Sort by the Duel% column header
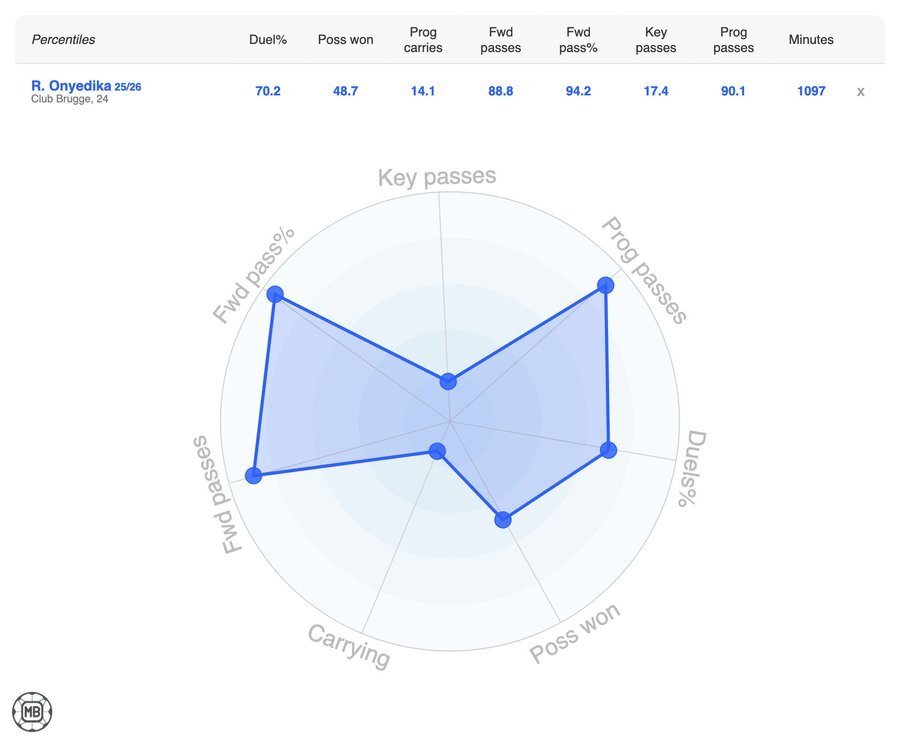Image resolution: width=900 pixels, height=744 pixels. (x=268, y=40)
